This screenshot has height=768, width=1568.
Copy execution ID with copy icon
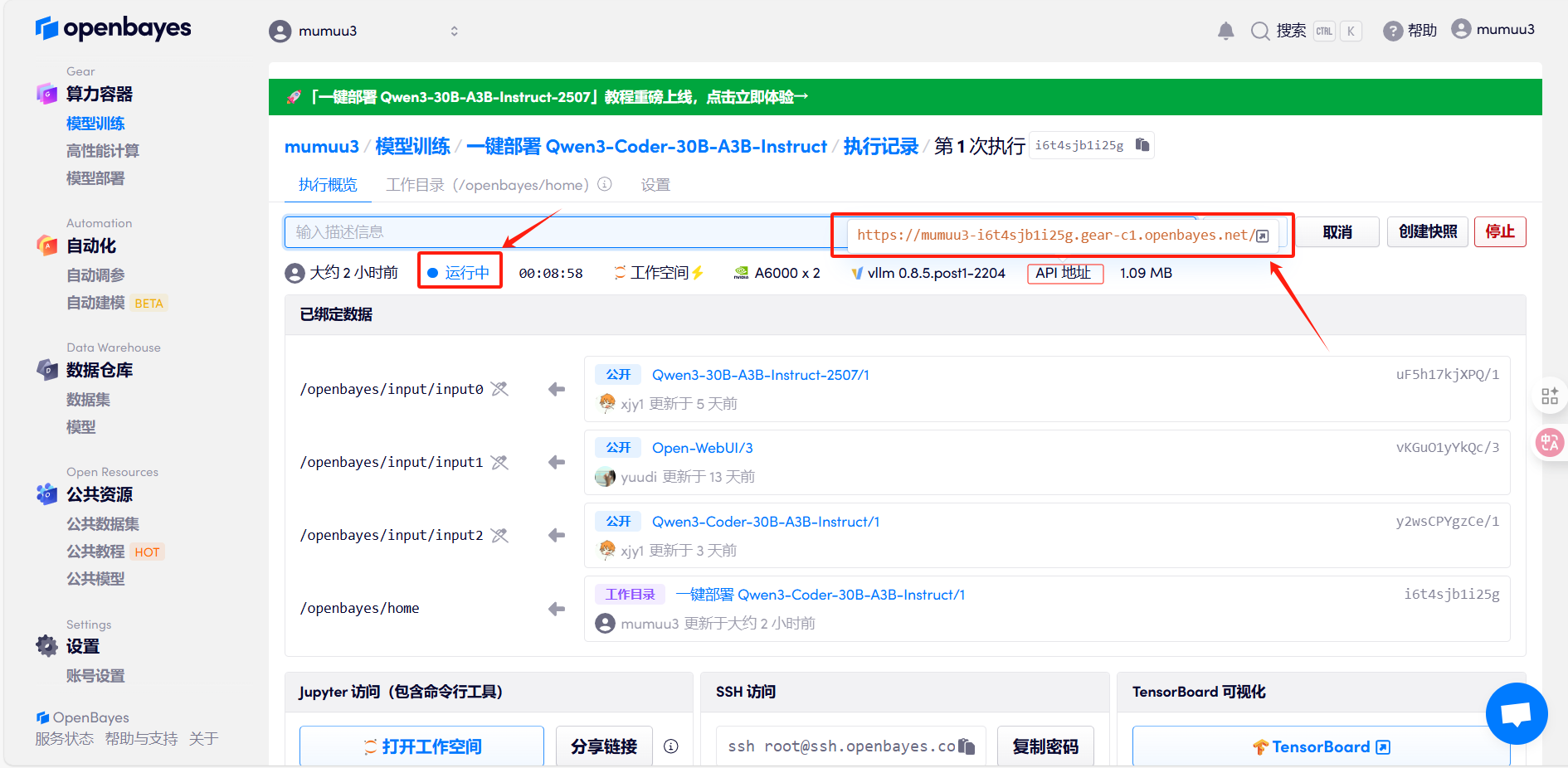(x=1142, y=144)
